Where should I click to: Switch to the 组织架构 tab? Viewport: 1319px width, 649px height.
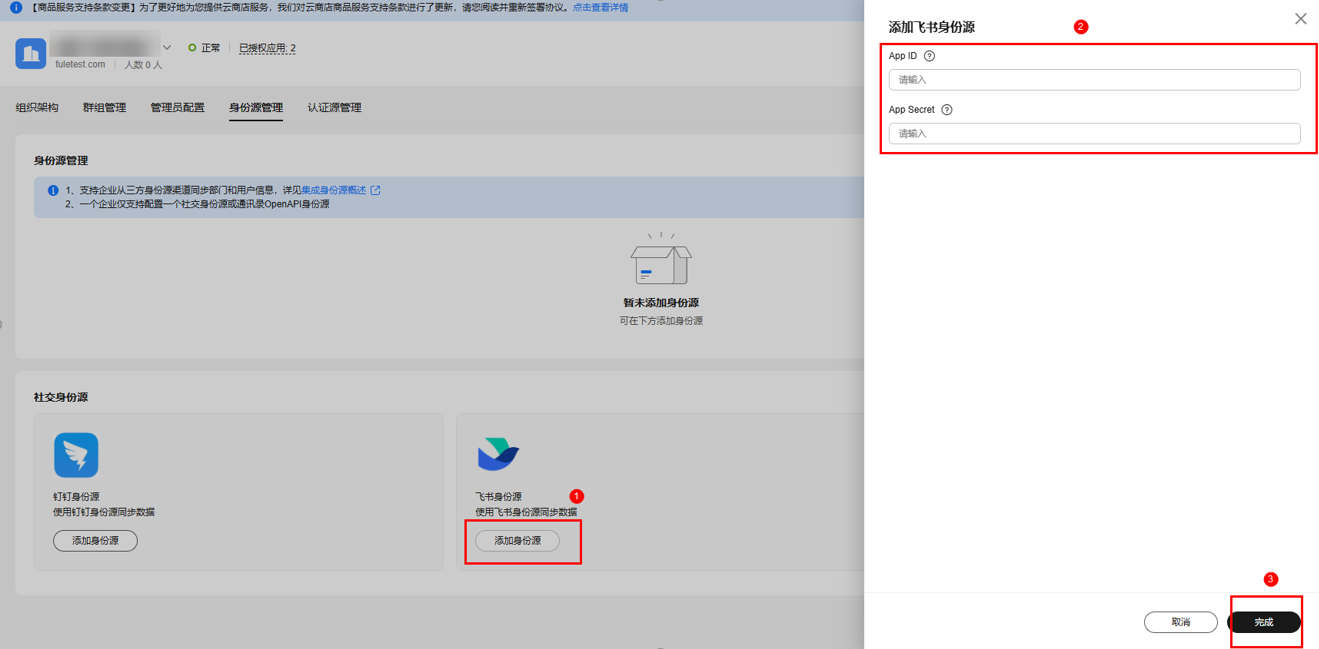tap(37, 108)
